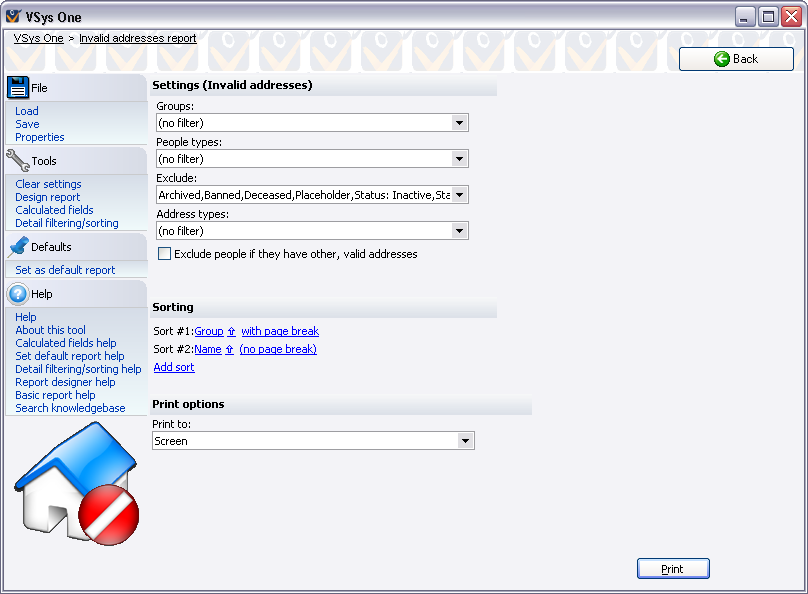This screenshot has width=808, height=594.
Task: Open Detail filtering/sorting under Tools
Action: [67, 223]
